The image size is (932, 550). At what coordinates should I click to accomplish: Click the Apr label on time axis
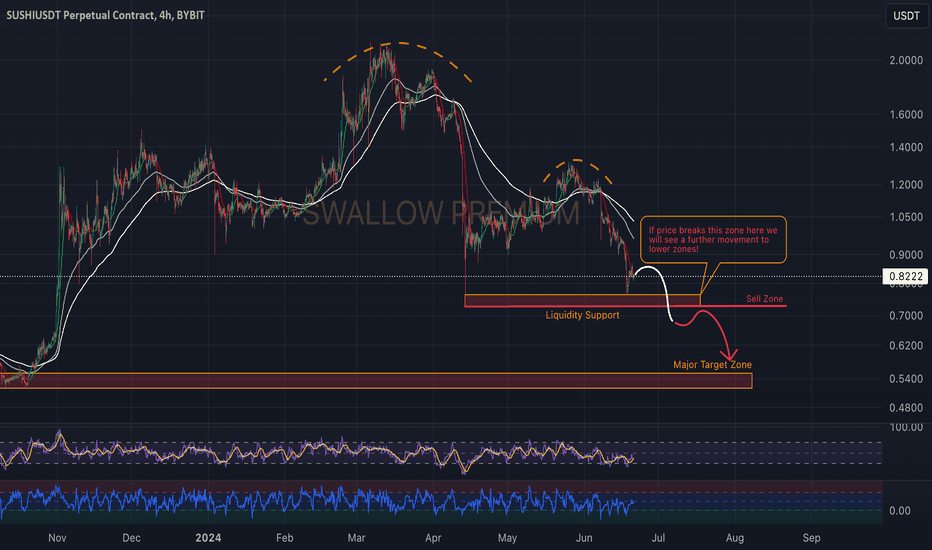pos(433,538)
